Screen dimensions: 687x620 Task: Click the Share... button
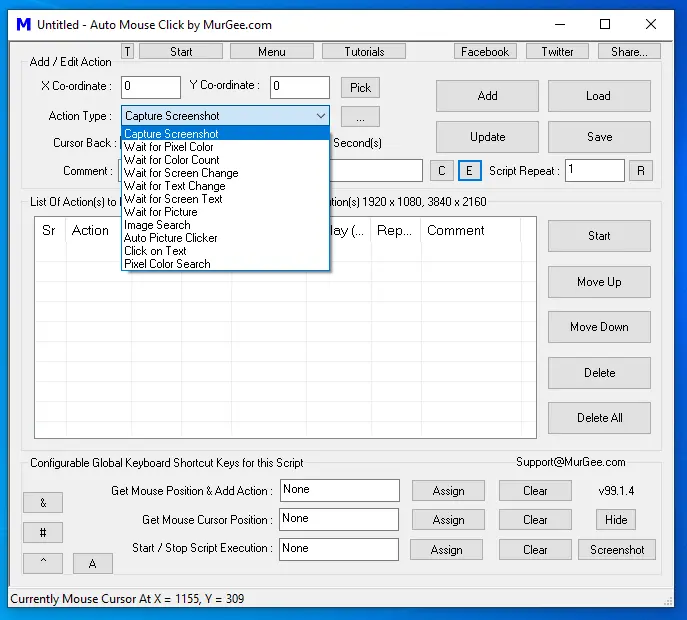629,52
